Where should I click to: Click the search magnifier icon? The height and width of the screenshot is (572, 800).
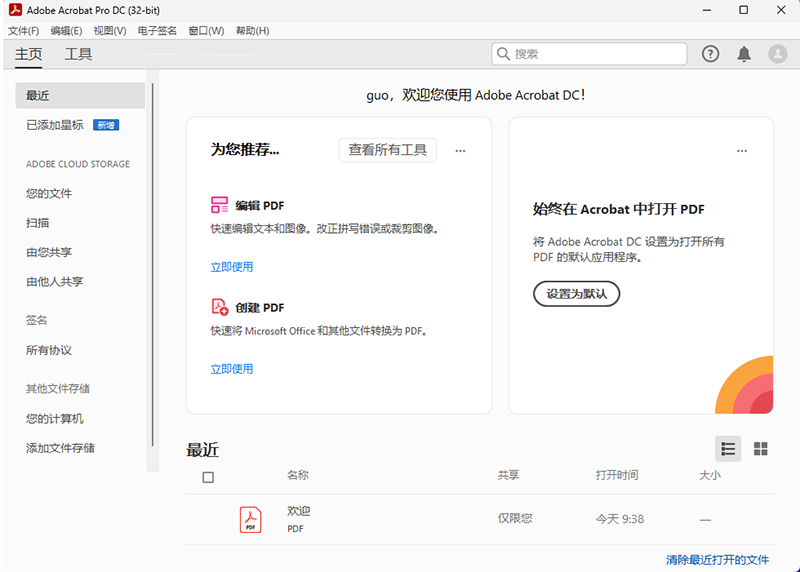point(503,54)
